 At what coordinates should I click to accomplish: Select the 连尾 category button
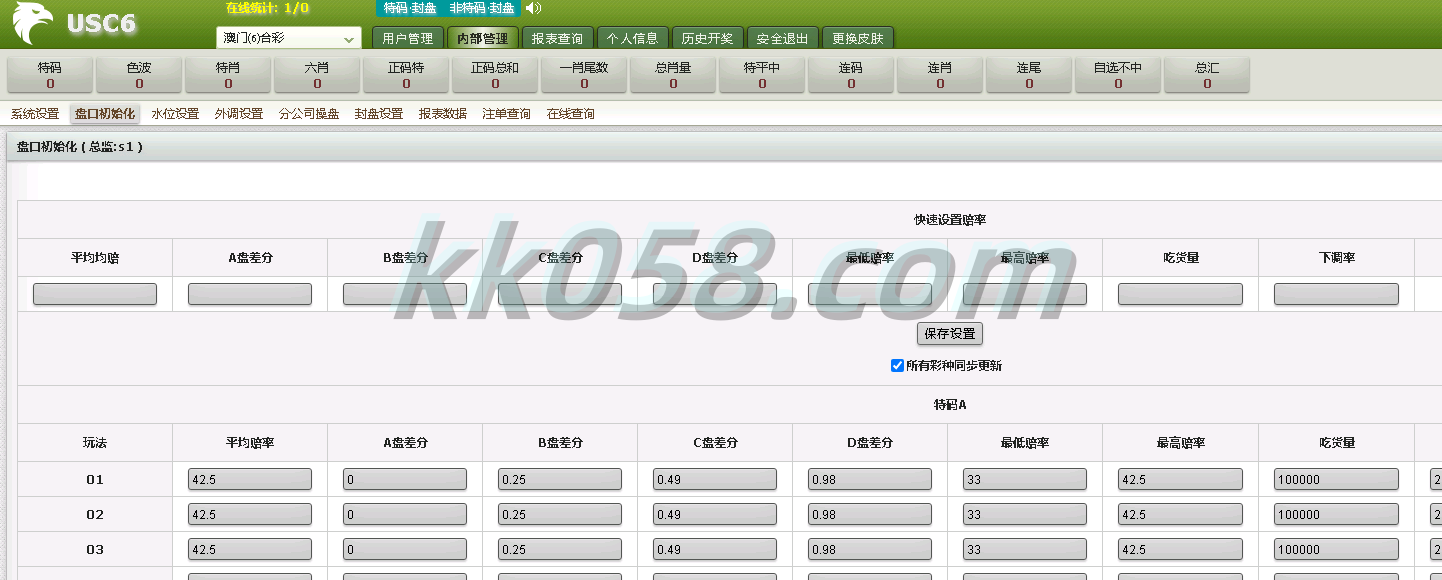tap(1029, 75)
